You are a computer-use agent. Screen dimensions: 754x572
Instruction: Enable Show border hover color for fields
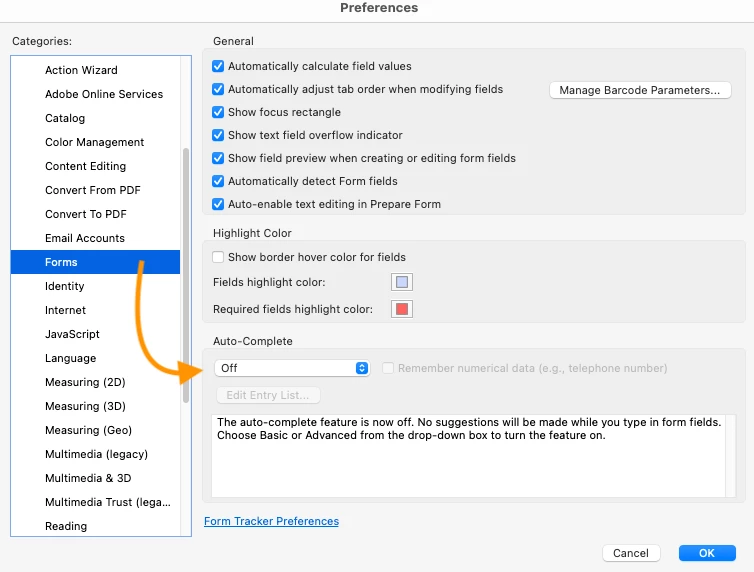click(219, 257)
